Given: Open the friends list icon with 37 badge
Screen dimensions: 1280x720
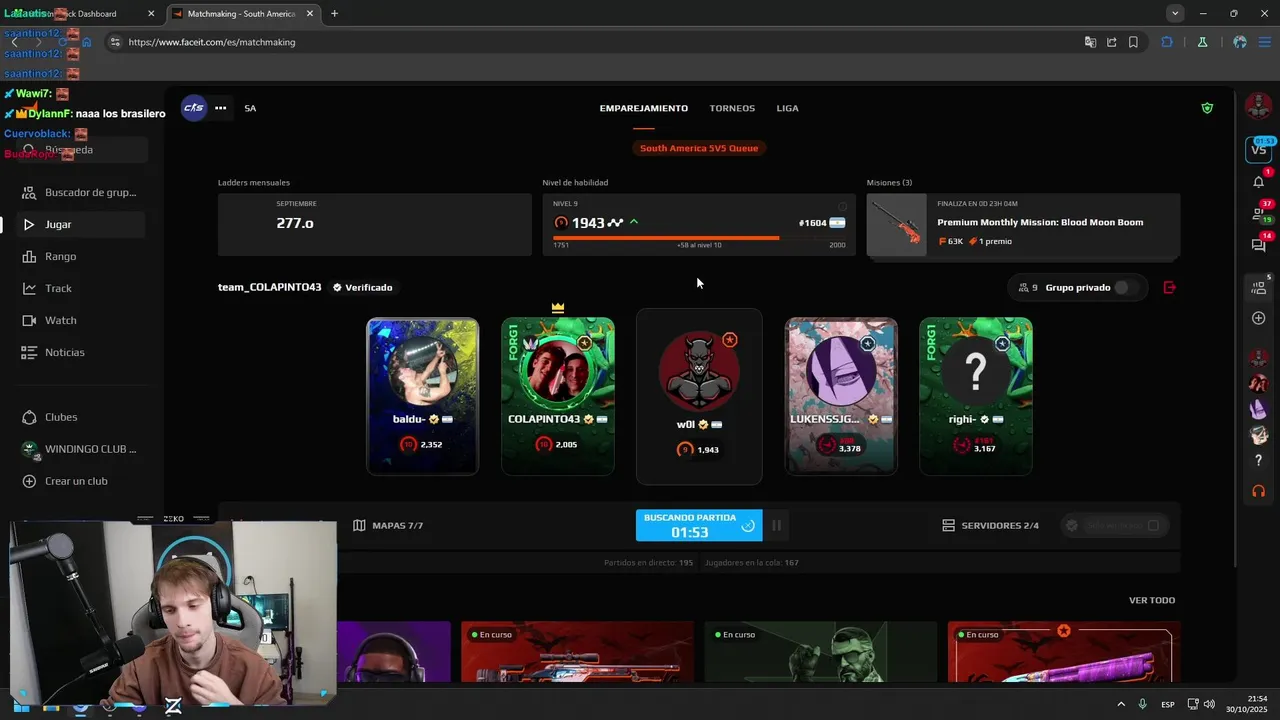Looking at the screenshot, I should pos(1258,213).
